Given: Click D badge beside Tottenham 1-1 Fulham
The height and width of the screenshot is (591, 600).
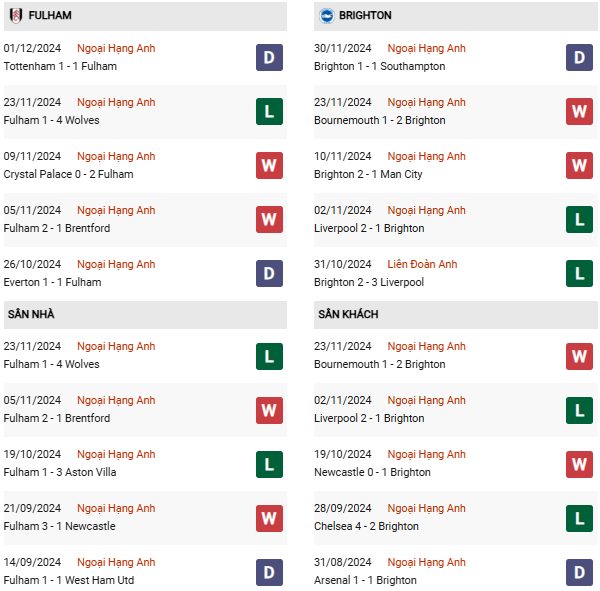Looking at the screenshot, I should pos(269,58).
